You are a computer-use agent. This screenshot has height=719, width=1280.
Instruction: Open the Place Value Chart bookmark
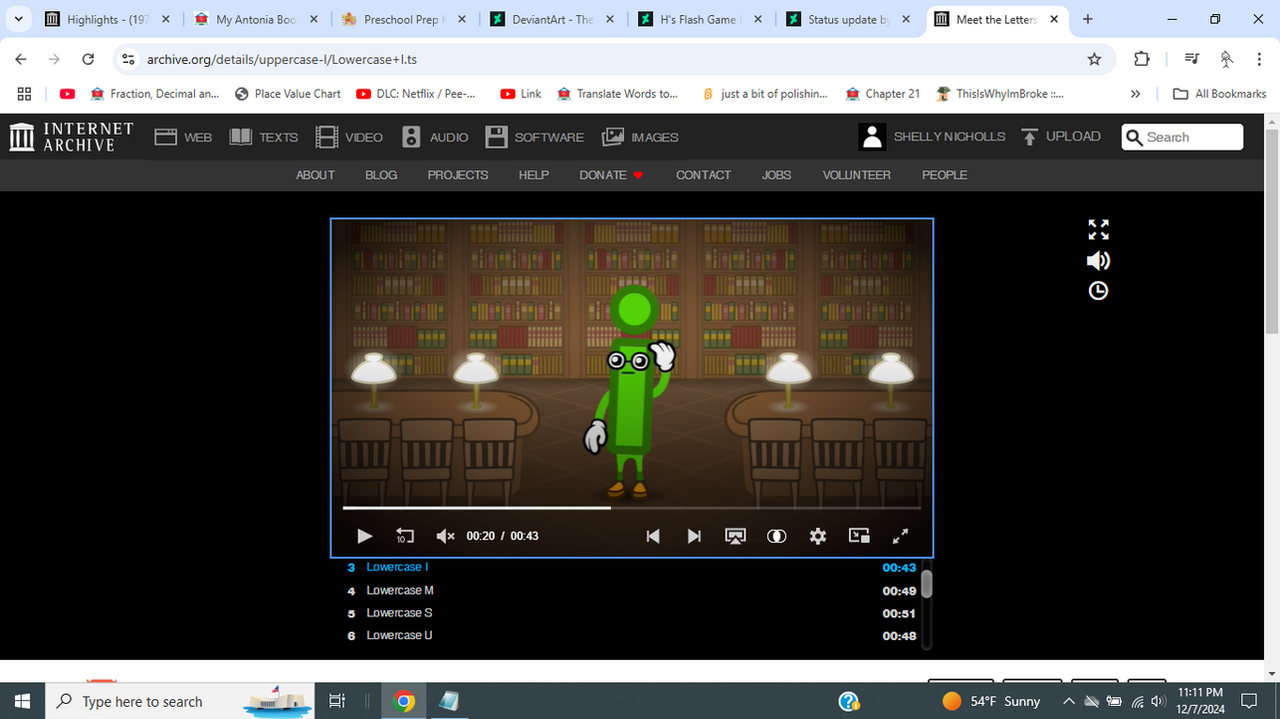pos(288,94)
